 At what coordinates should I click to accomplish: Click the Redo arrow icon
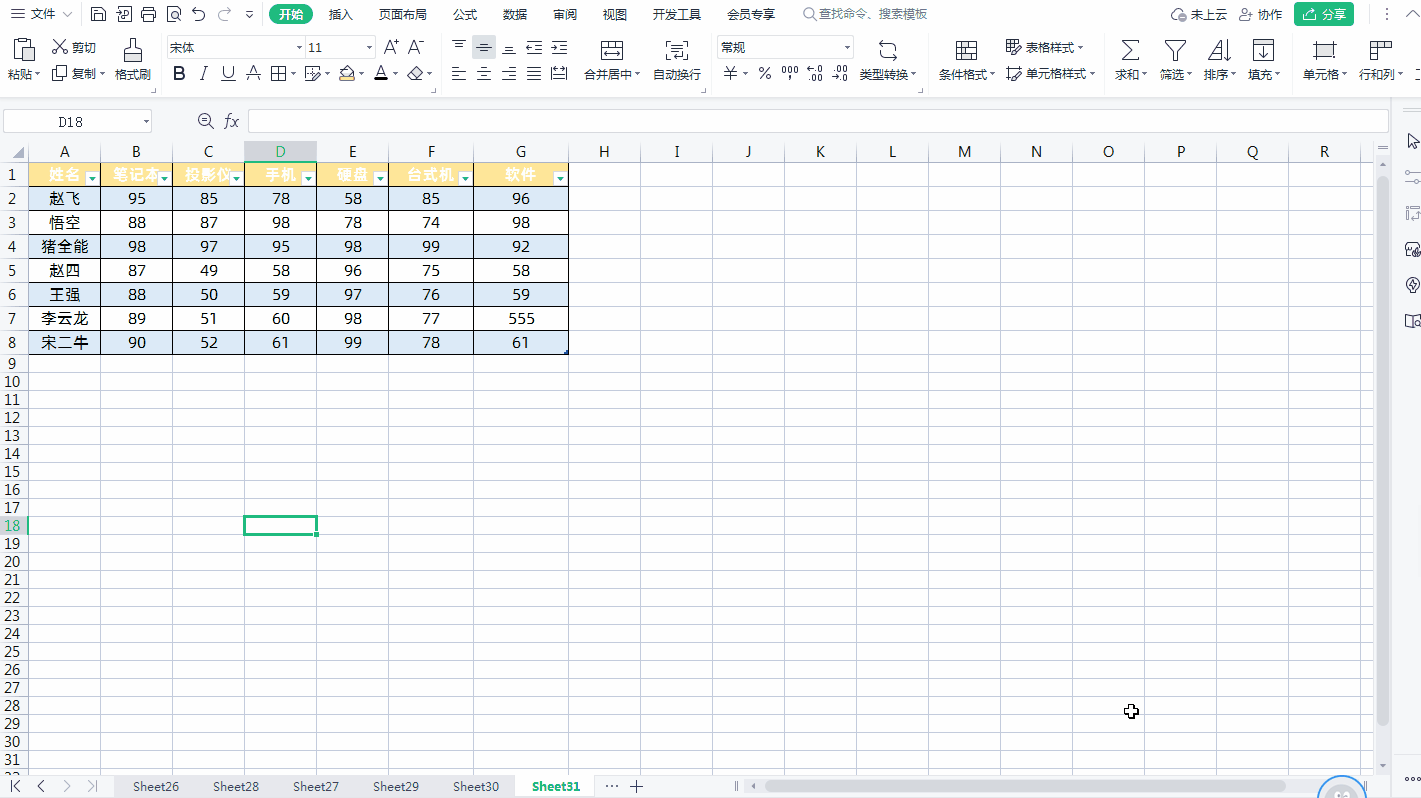[224, 14]
